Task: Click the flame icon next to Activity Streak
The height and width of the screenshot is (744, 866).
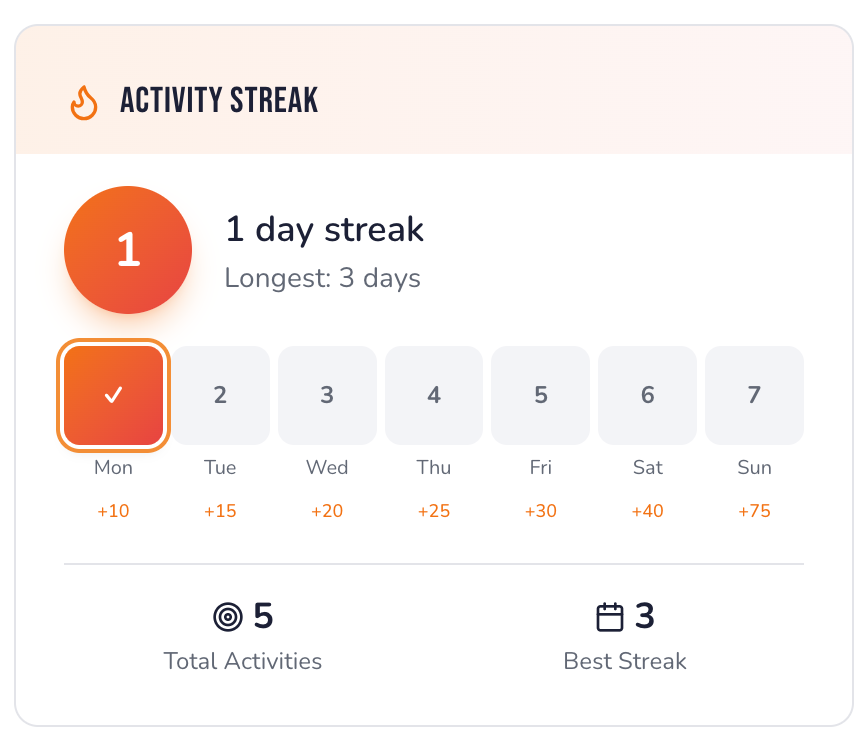Action: pos(84,101)
